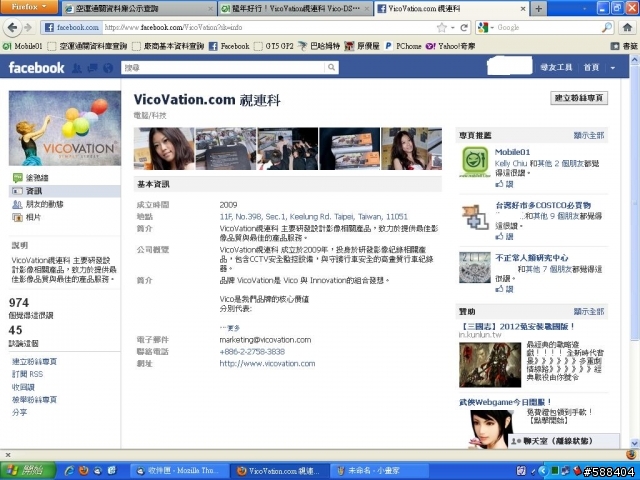Open the Mobile01 bookmark

click(23, 46)
